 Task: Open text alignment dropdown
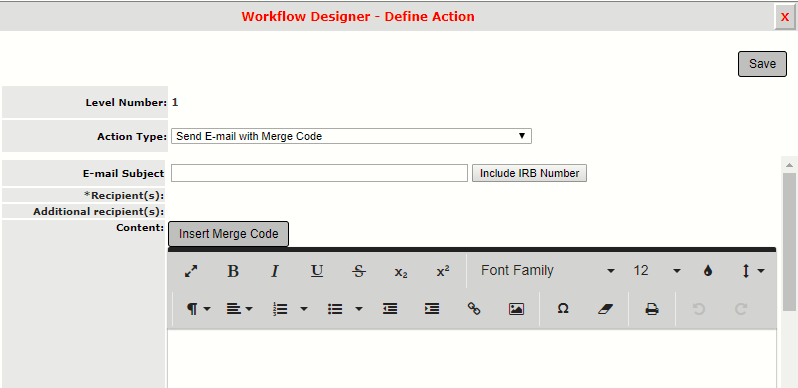(x=239, y=309)
